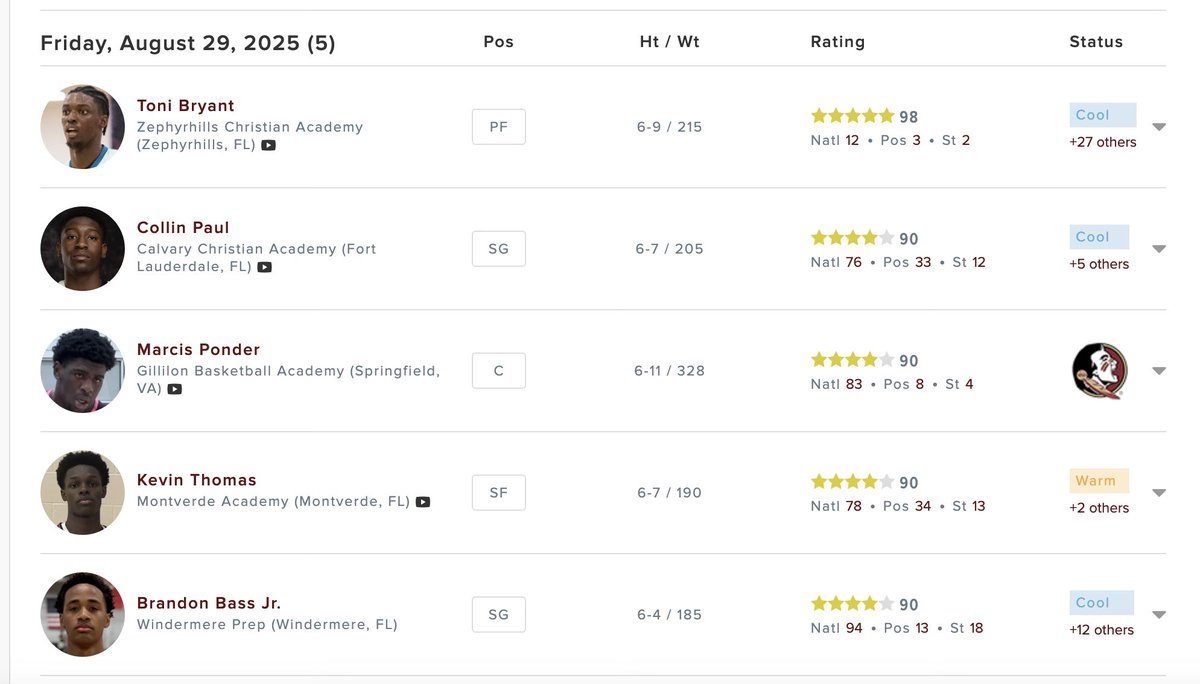The width and height of the screenshot is (1200, 684).
Task: Open Kevin Thomas player profile link
Action: point(197,480)
